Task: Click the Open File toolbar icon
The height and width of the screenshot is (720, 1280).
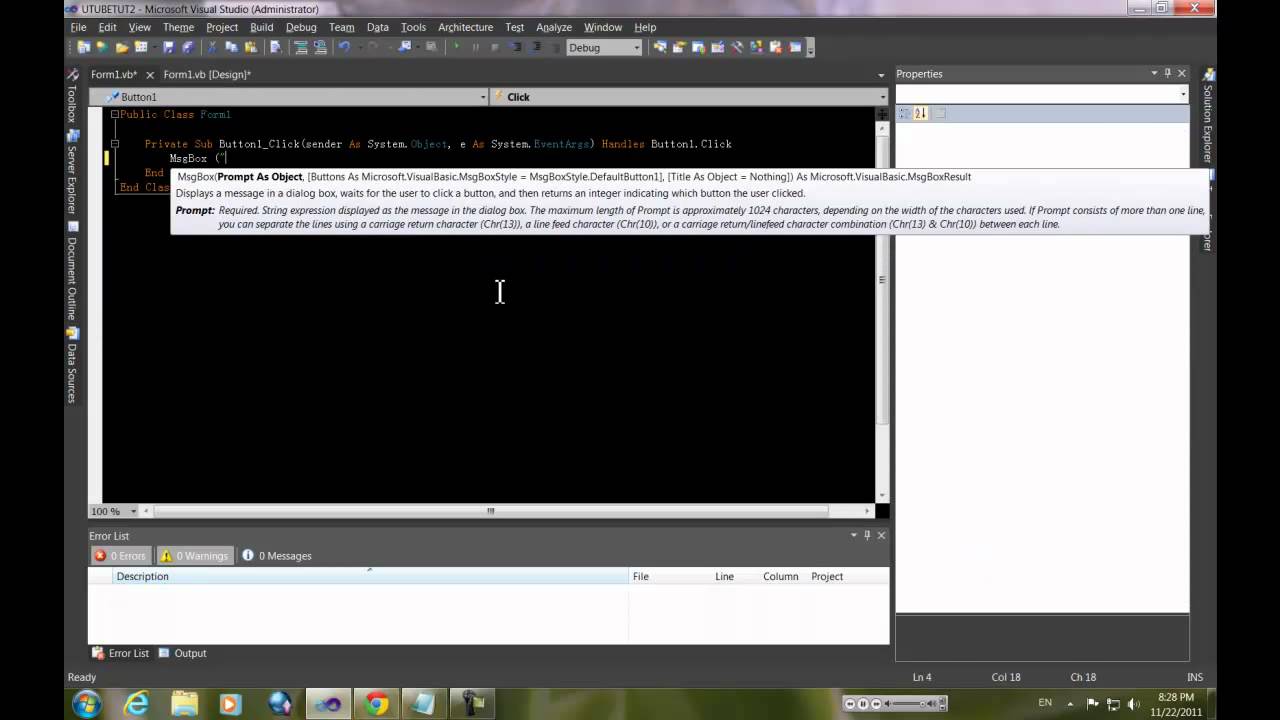Action: [122, 47]
